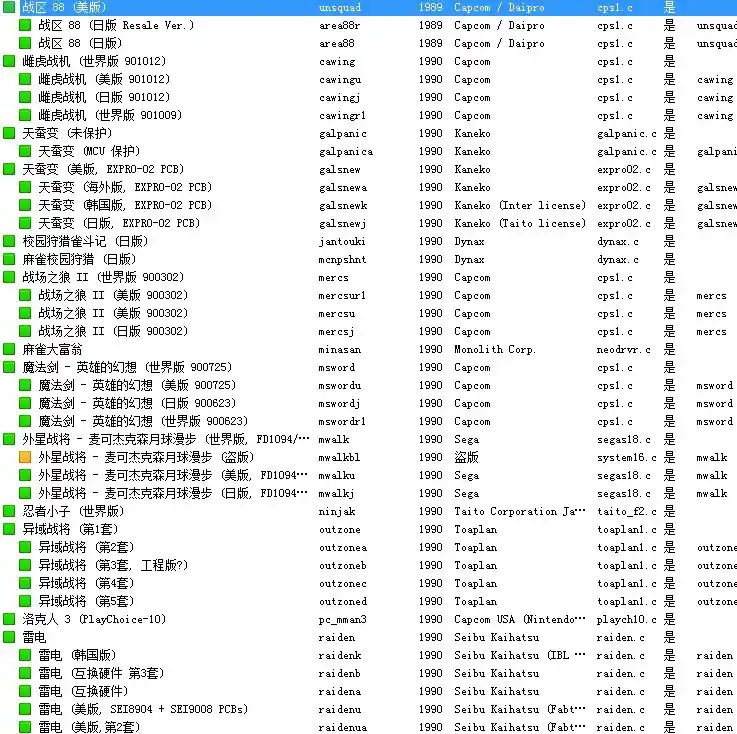
Task: Click ROM name mcnpshnt
Action: click(x=342, y=259)
